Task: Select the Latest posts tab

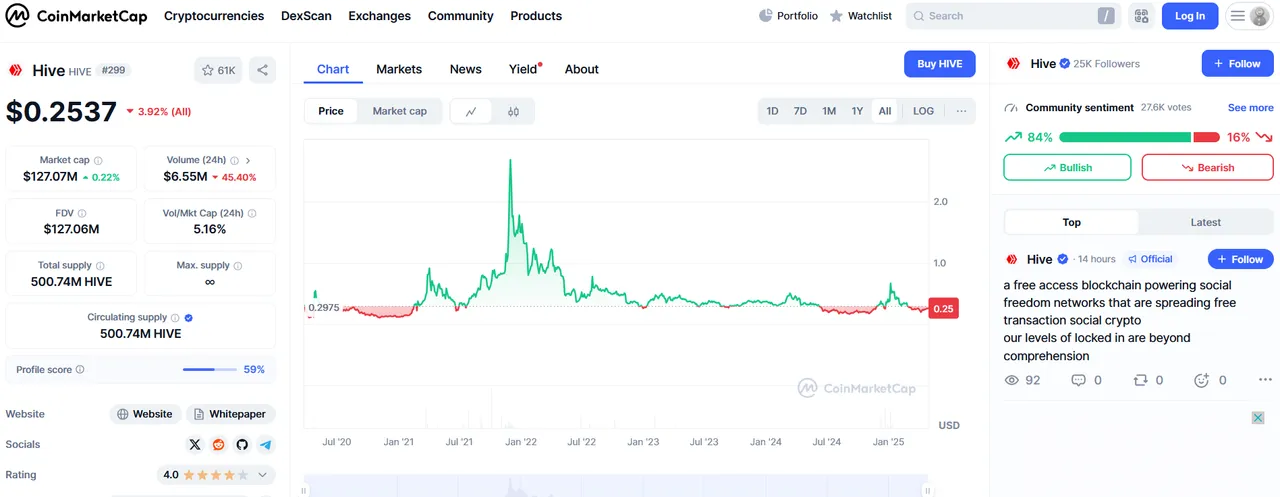Action: [x=1205, y=222]
